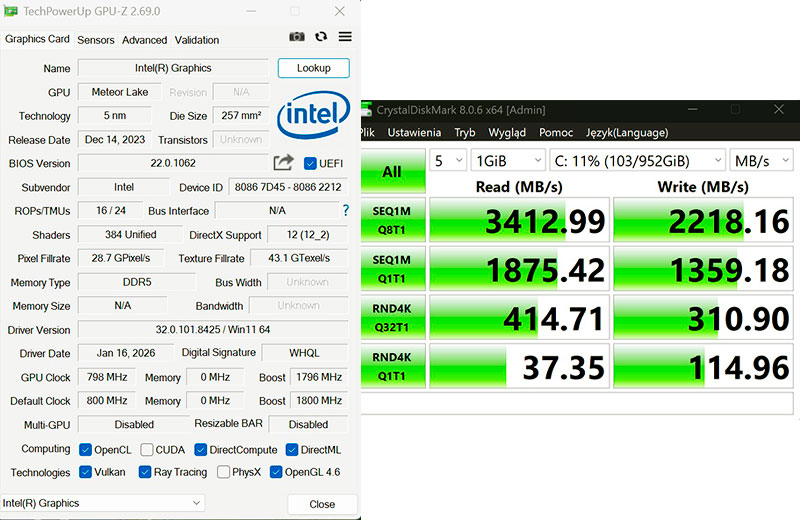Image resolution: width=800 pixels, height=520 pixels.
Task: Click the Meteor Lake GPU field
Action: (120, 92)
